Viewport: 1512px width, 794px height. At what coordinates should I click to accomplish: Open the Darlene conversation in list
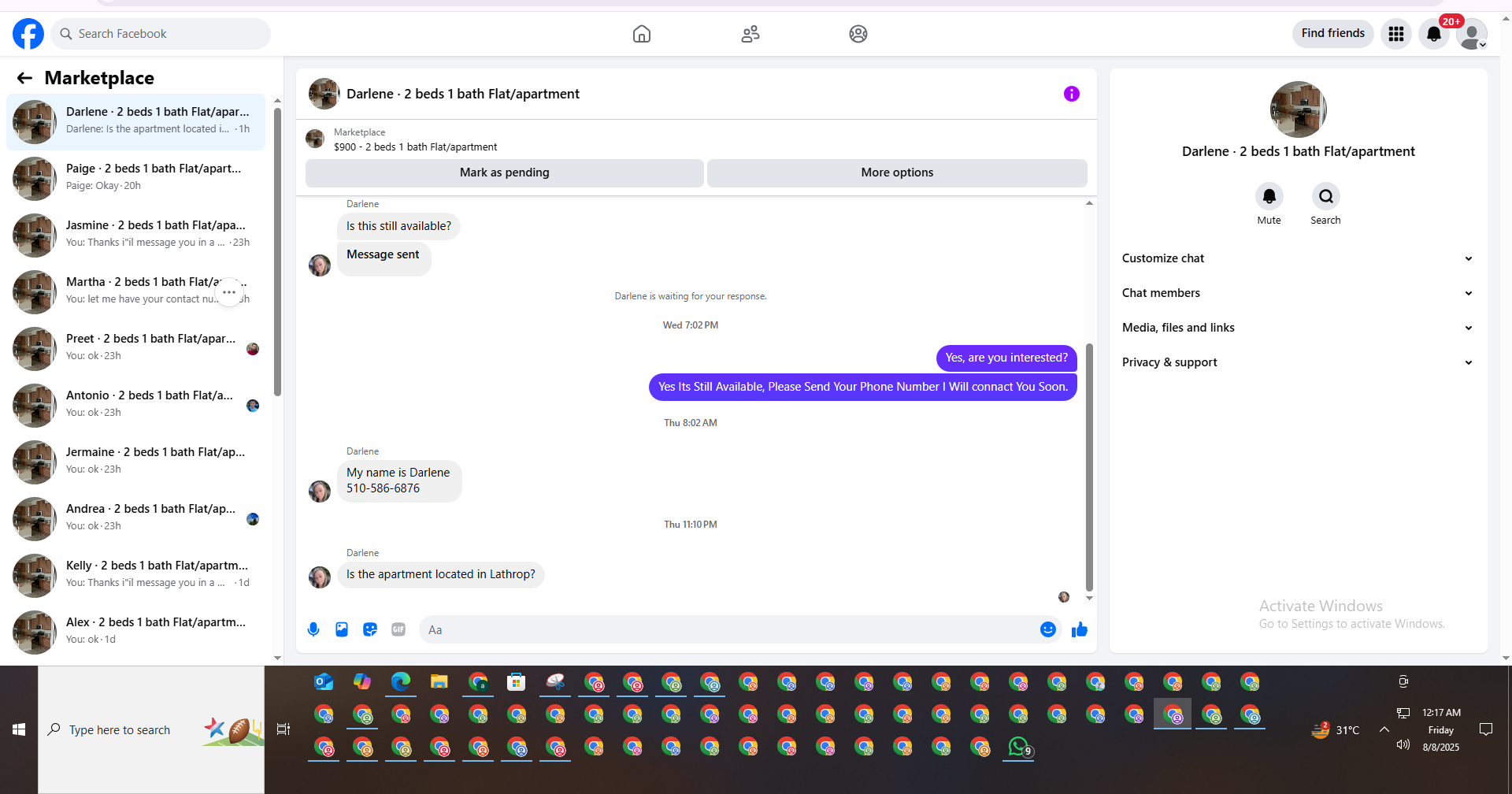coord(135,122)
